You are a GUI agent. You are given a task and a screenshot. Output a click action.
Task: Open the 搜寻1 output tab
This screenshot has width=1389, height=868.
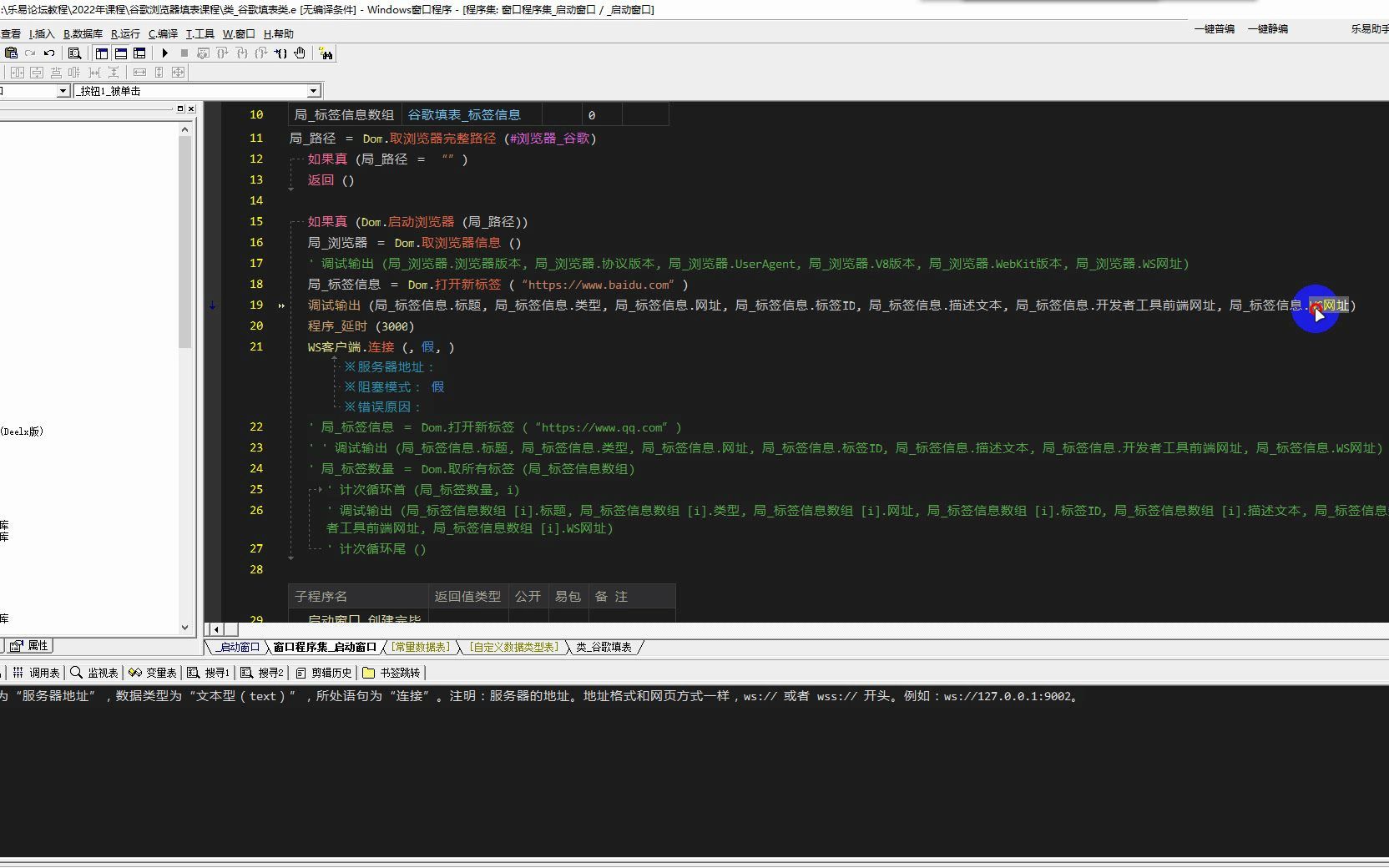(209, 673)
